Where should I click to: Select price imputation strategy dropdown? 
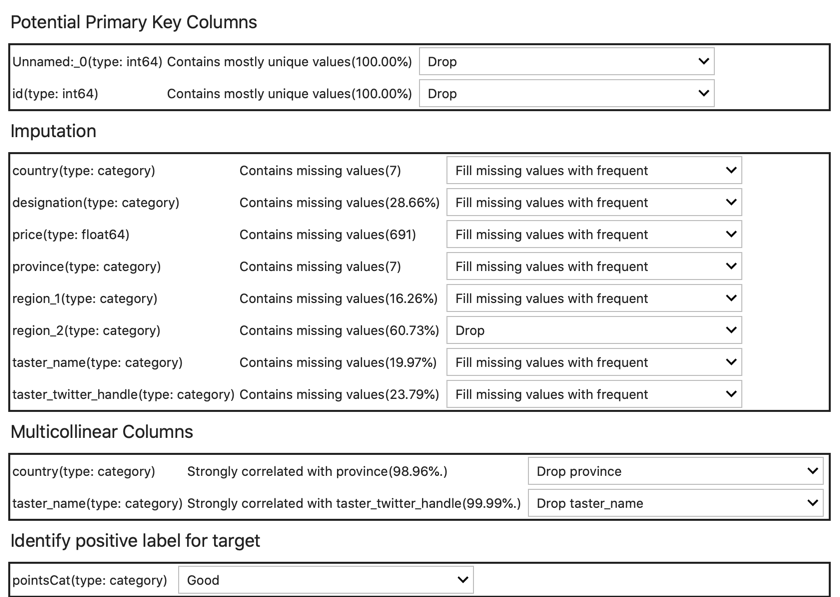pyautogui.click(x=594, y=235)
